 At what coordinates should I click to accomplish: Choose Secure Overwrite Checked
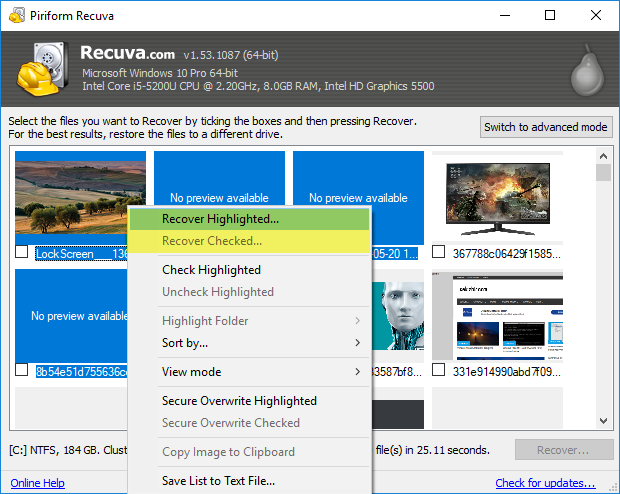(250, 423)
